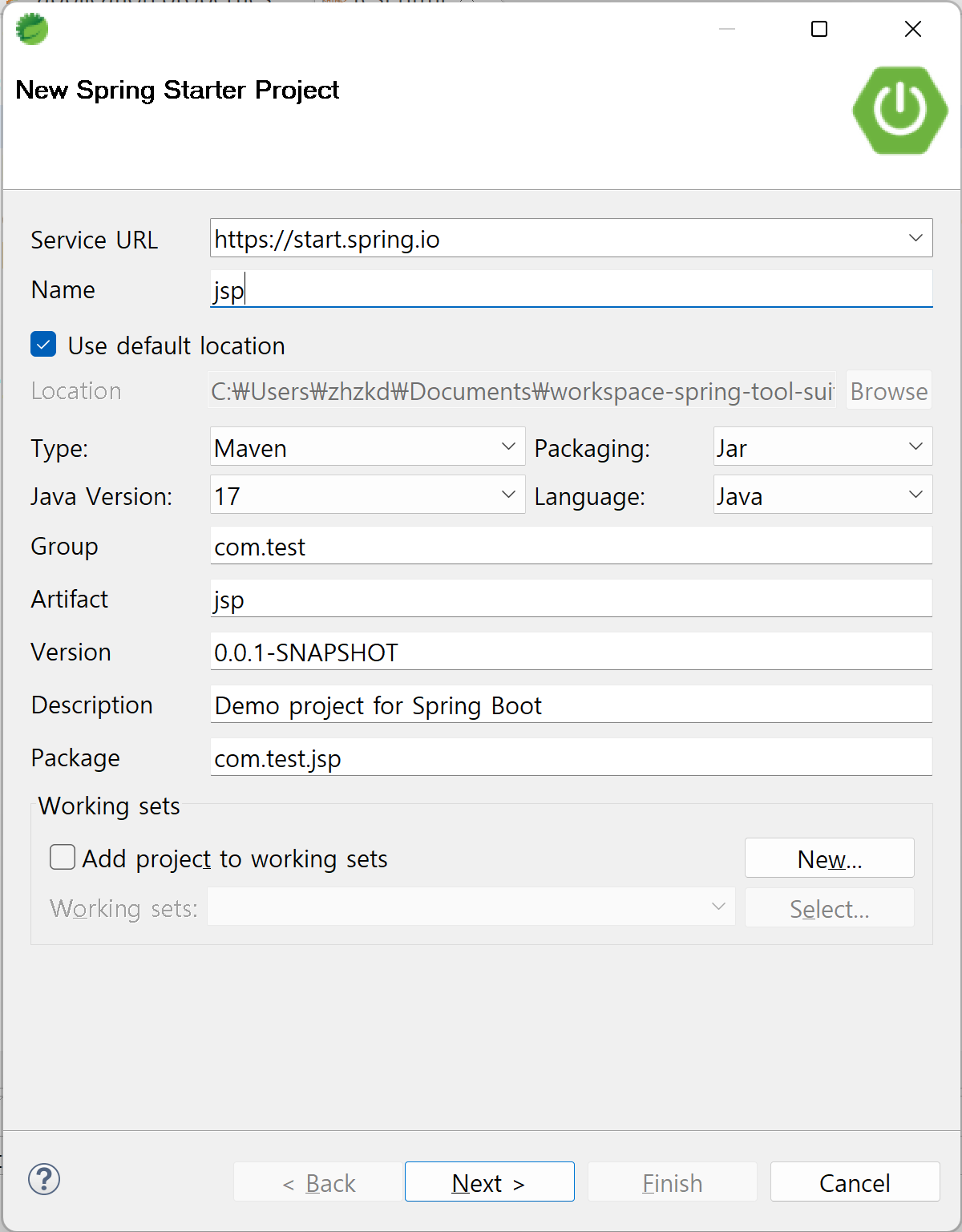Click the Cancel button
This screenshot has width=962, height=1232.
pos(855,1182)
